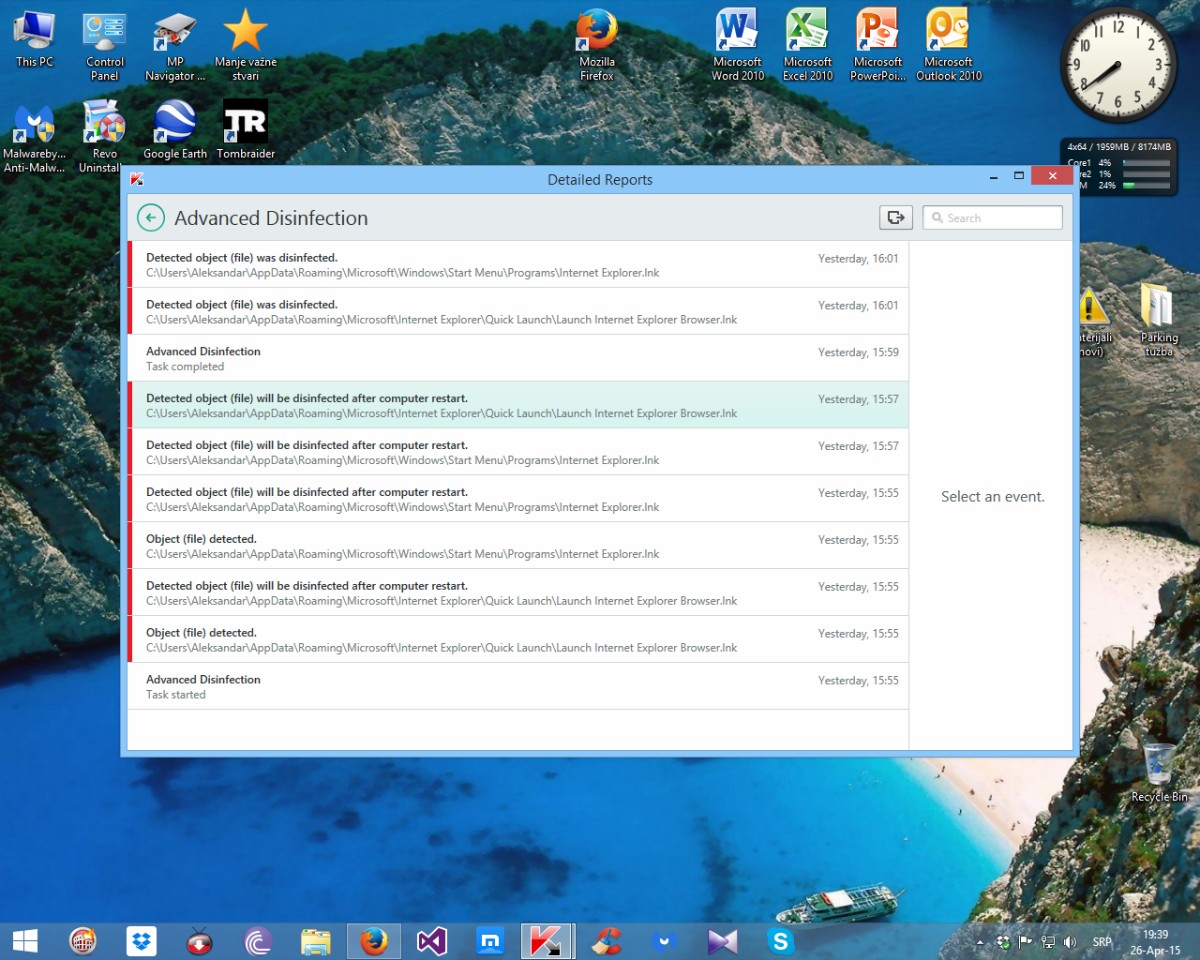The height and width of the screenshot is (960, 1200).
Task: Open File Explorer from the taskbar
Action: point(316,941)
